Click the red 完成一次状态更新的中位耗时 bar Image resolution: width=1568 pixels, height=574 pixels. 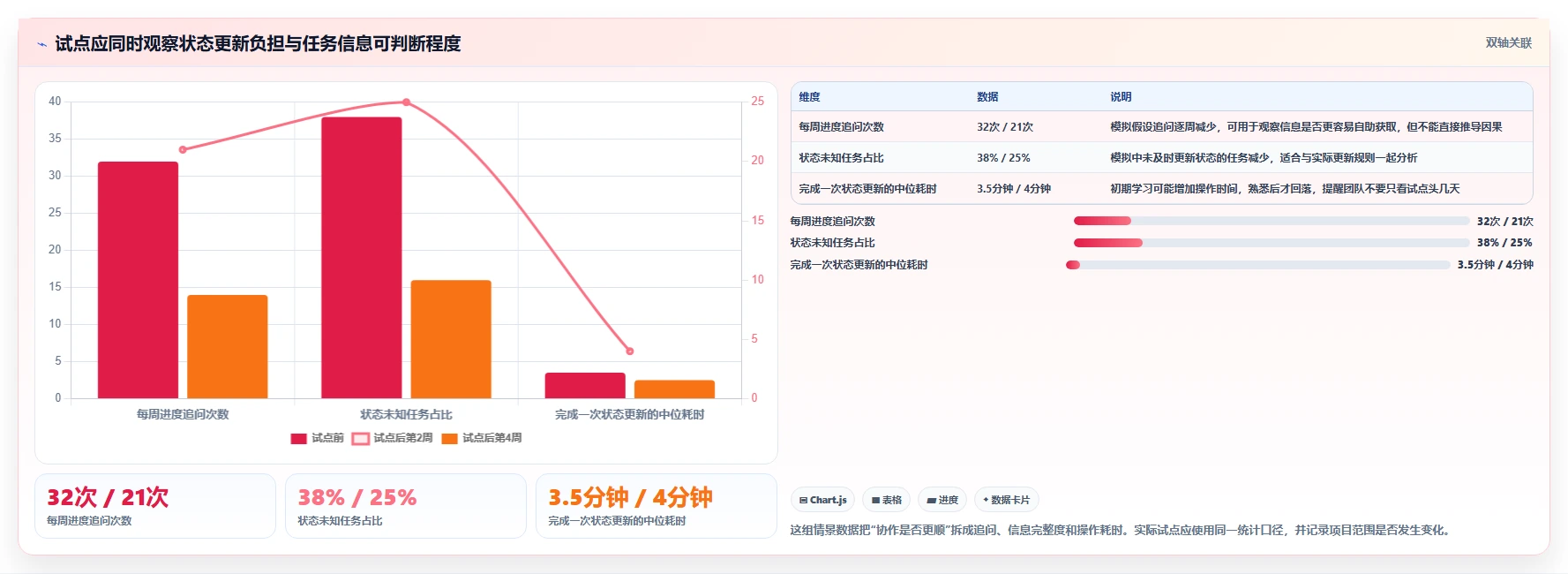585,385
